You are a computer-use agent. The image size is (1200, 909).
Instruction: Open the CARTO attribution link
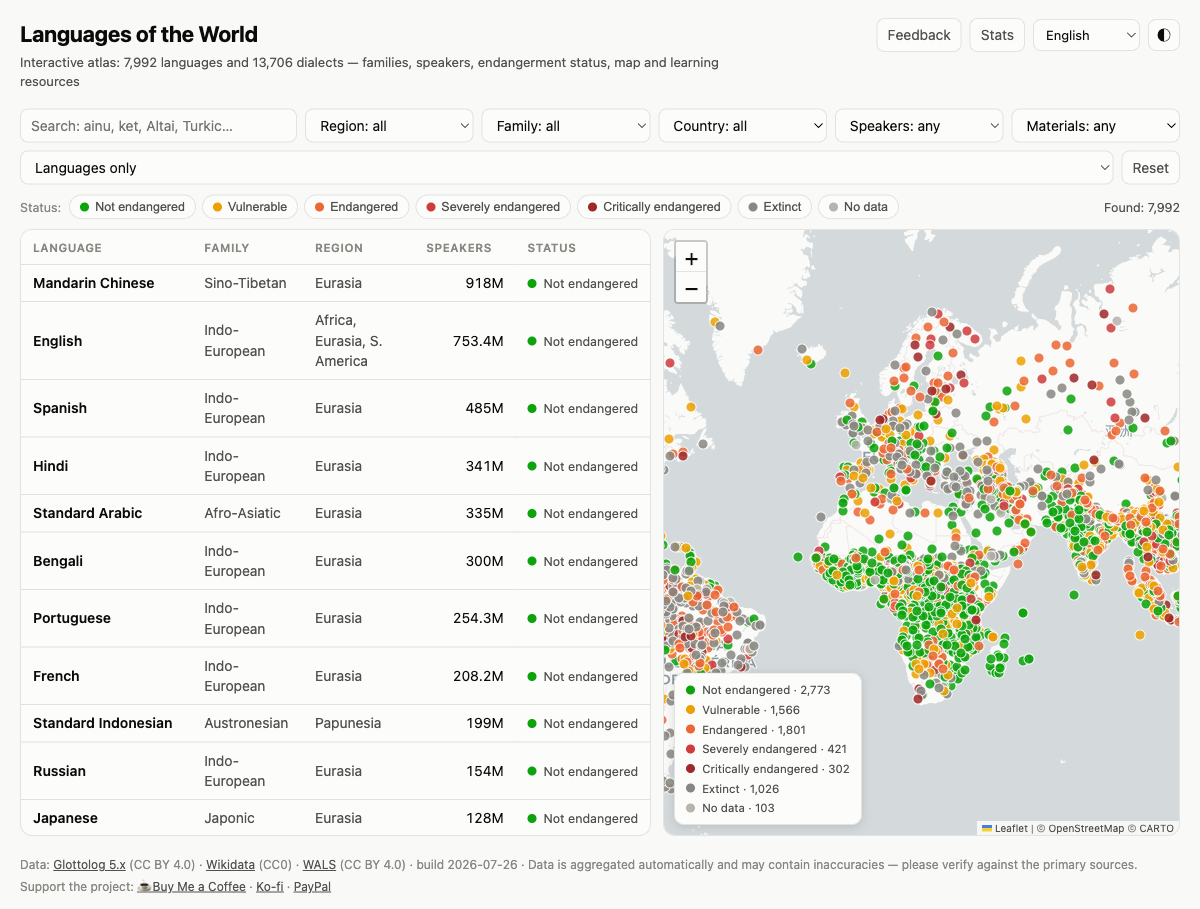click(x=1158, y=828)
